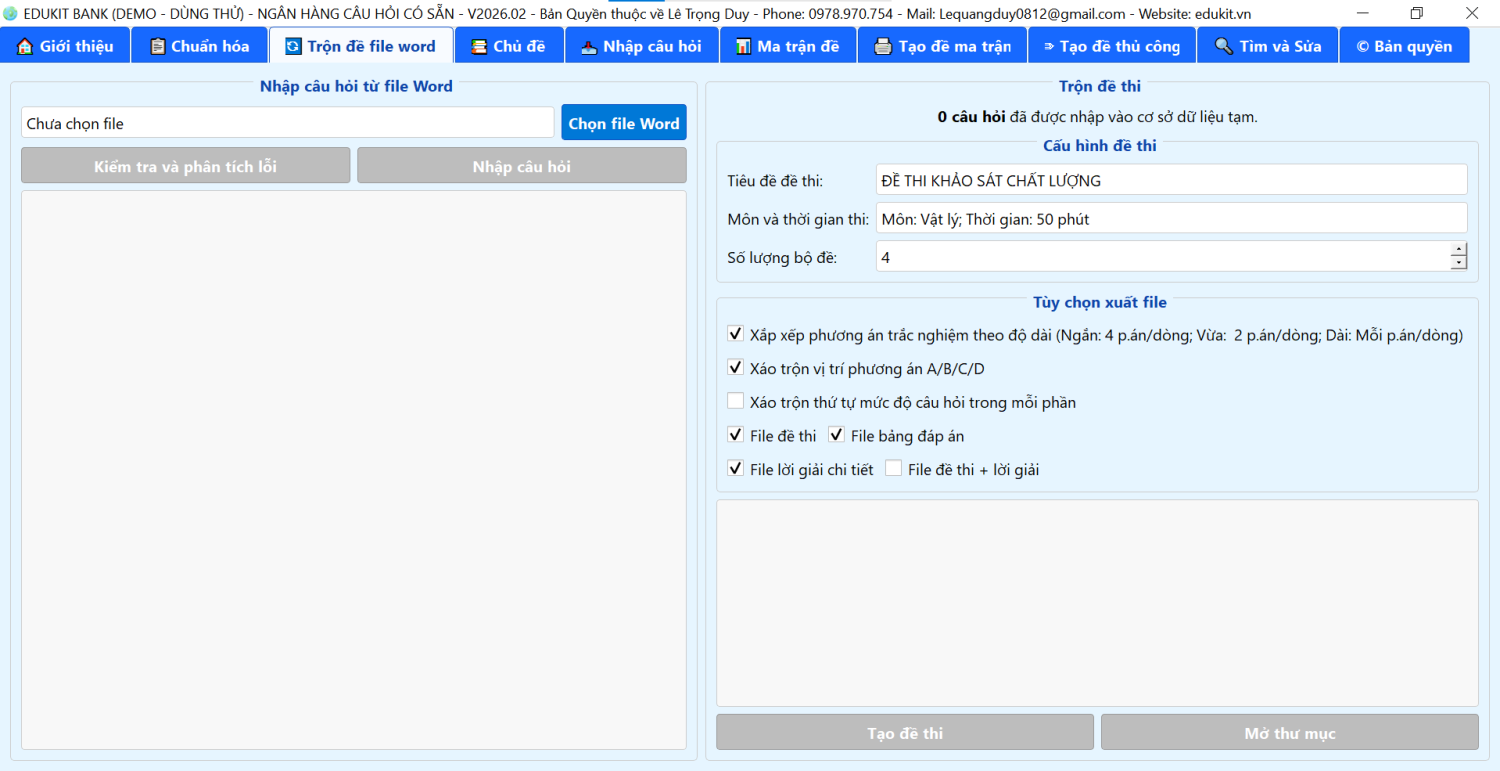Image resolution: width=1500 pixels, height=771 pixels.
Task: Increase Số lượng bộ đề with up arrow
Action: (1459, 250)
